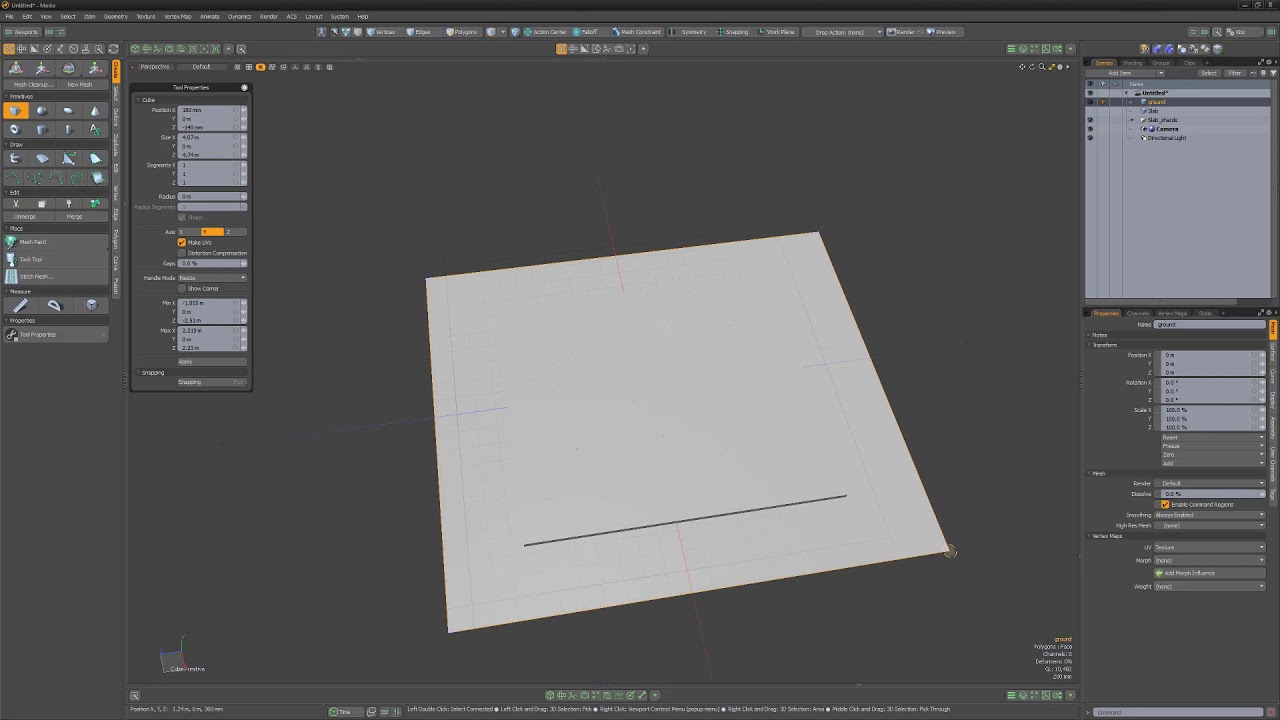Select the ground item in the scene tree
Viewport: 1280px width, 720px height.
pos(1156,102)
